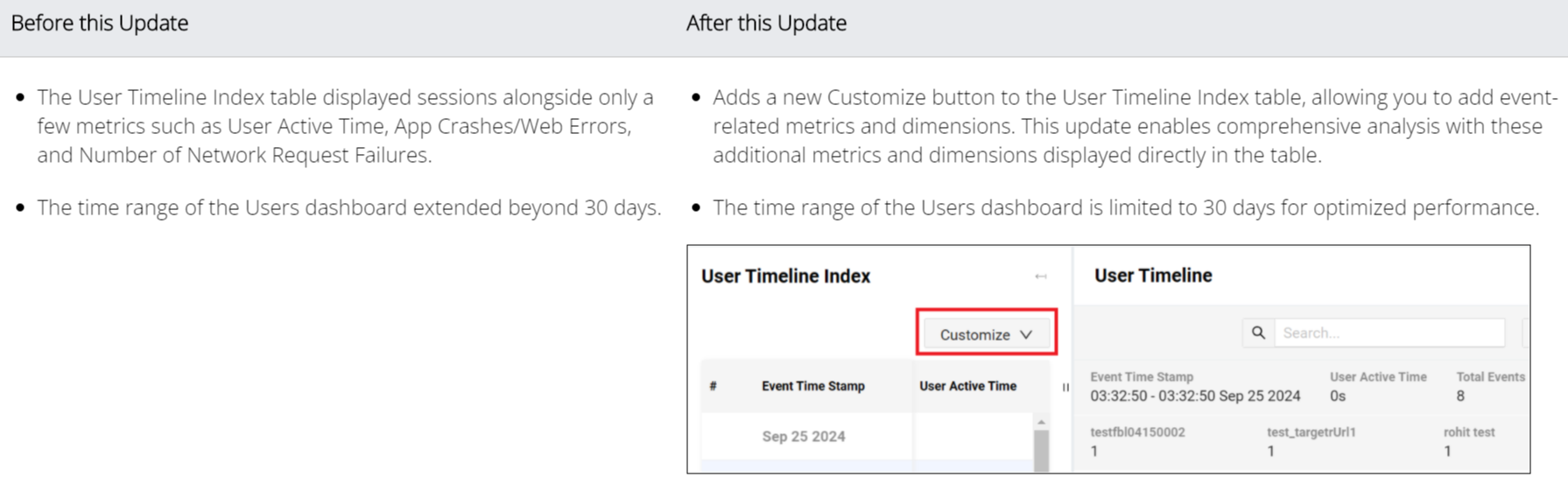Click the User Active Time column header
This screenshot has height=491, width=1568.
[x=967, y=386]
